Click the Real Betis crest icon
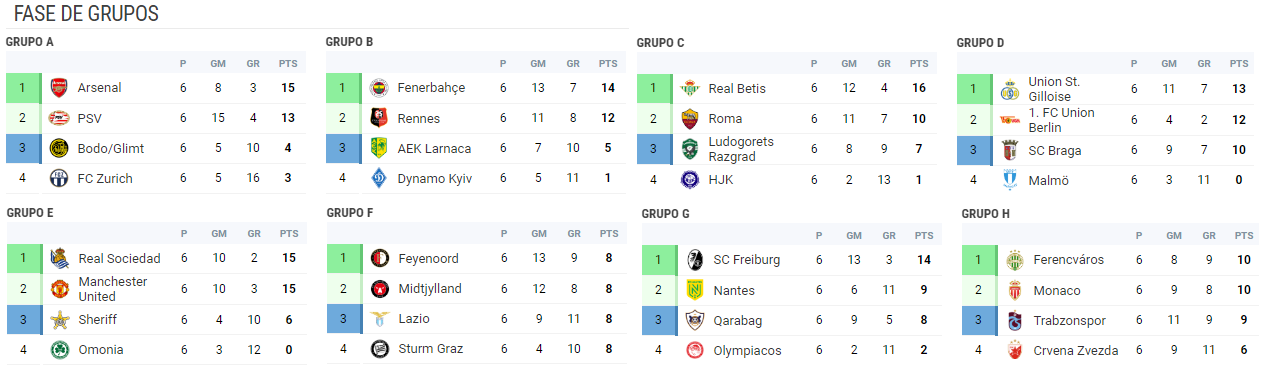The height and width of the screenshot is (370, 1261). (689, 89)
